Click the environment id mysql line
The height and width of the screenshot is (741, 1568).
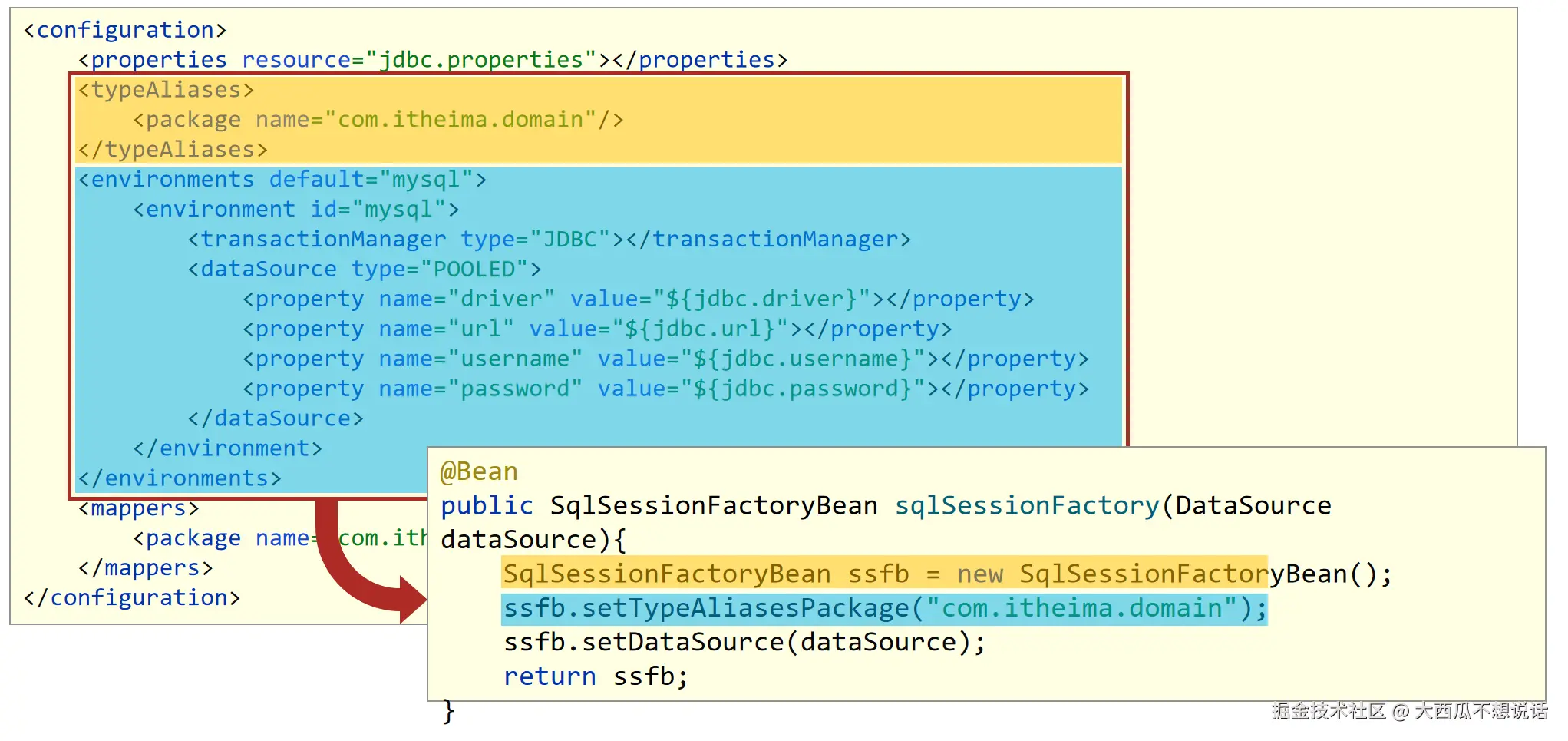[x=296, y=210]
